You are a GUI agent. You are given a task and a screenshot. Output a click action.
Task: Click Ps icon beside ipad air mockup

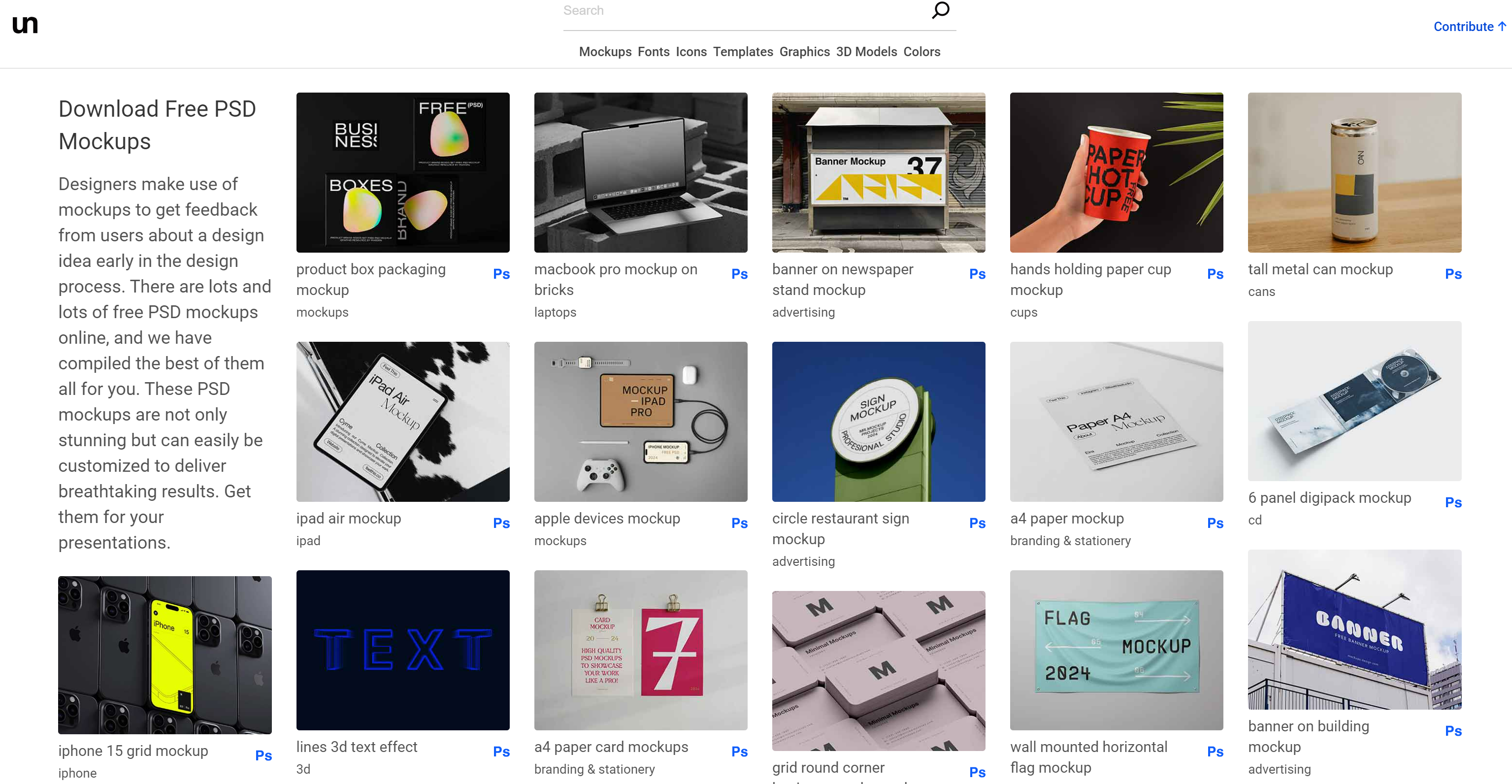501,523
